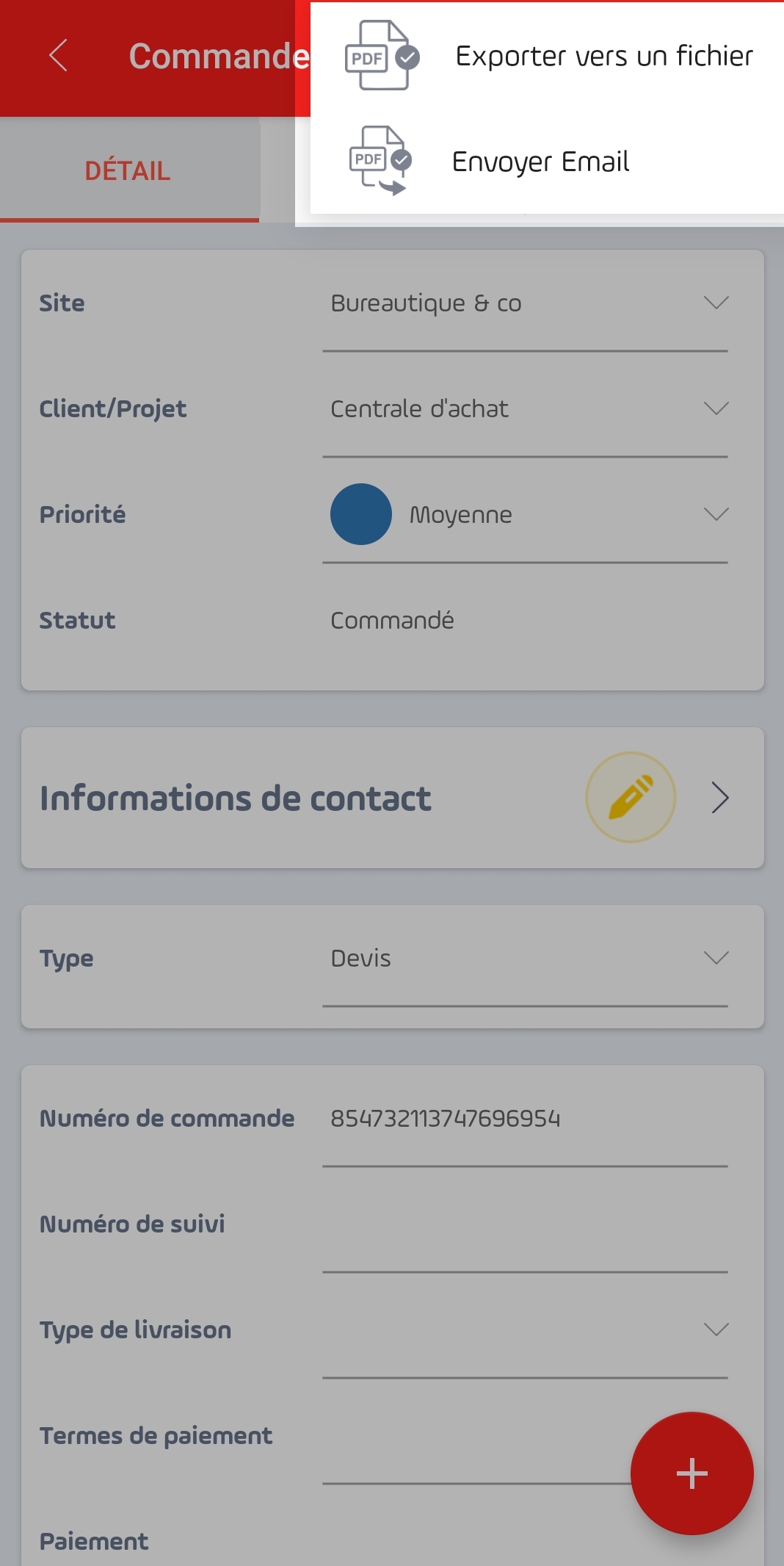Click the PDF export file icon
This screenshot has width=784, height=1566.
tap(381, 56)
